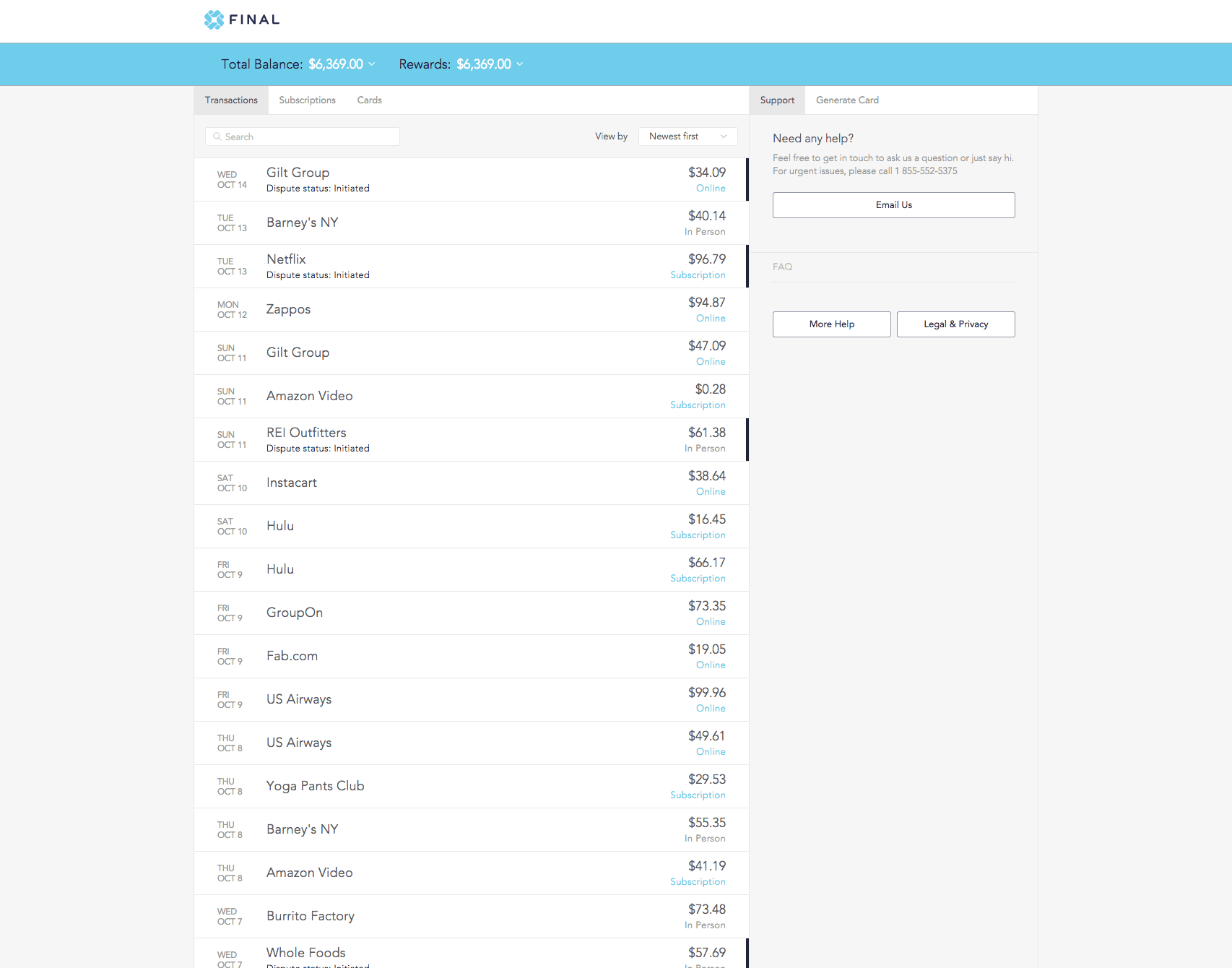Screen dimensions: 1232x968
Task: Open the Barney's NY Oct 13 transaction
Action: coord(471,223)
